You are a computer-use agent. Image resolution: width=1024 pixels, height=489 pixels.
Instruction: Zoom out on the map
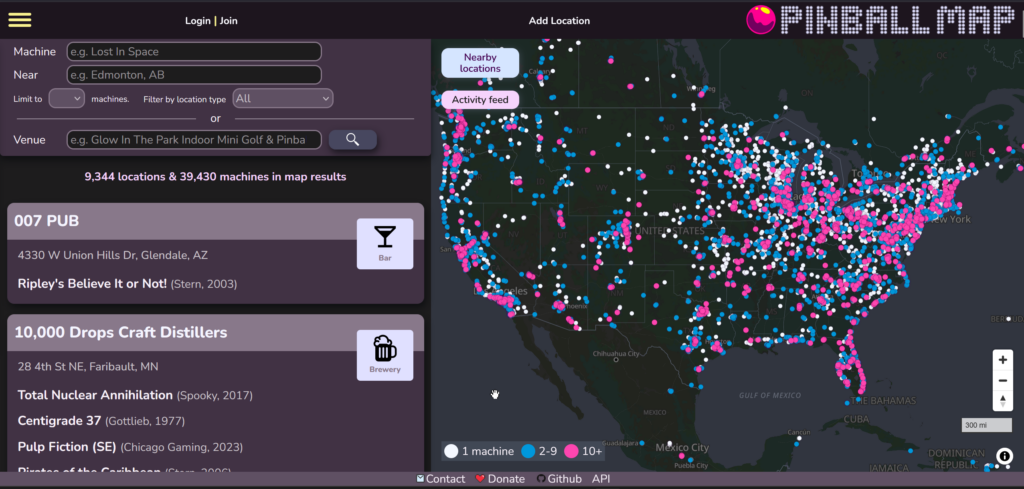(x=1003, y=380)
